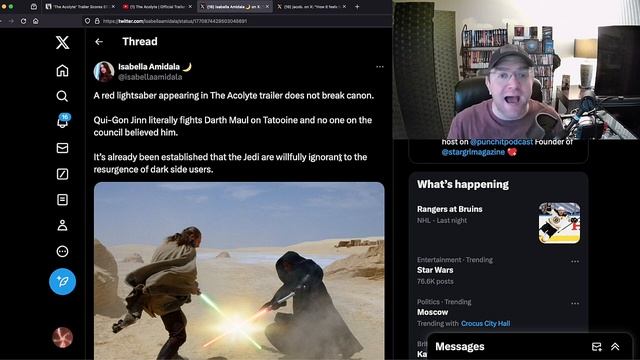Screen dimensions: 640x360
Task: Click the 'It's already been established' tweet paragraph
Action: pyautogui.click(x=230, y=163)
